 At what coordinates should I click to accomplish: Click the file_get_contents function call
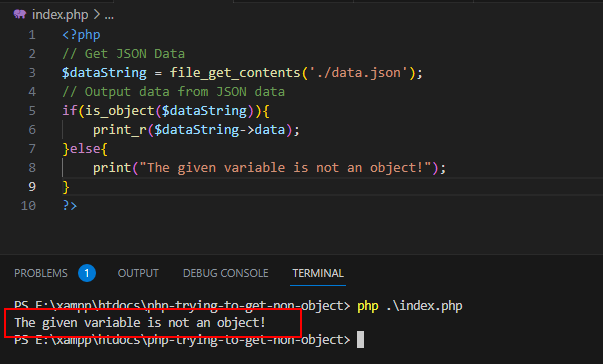235,73
